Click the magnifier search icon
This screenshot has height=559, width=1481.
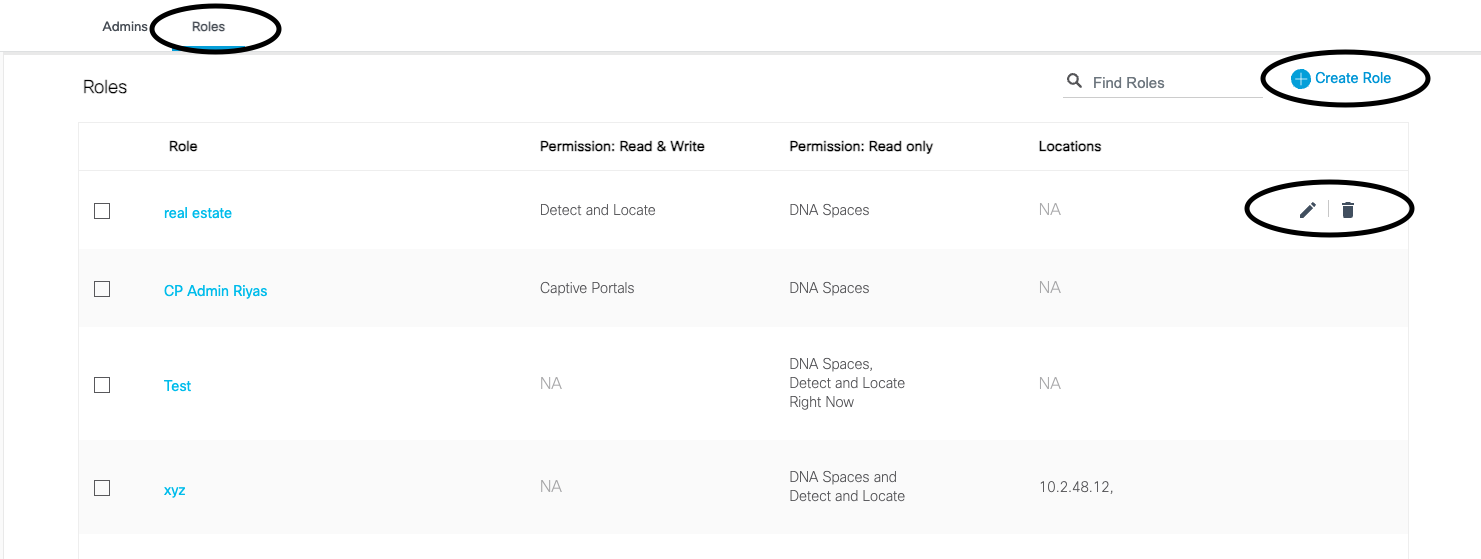[1075, 81]
